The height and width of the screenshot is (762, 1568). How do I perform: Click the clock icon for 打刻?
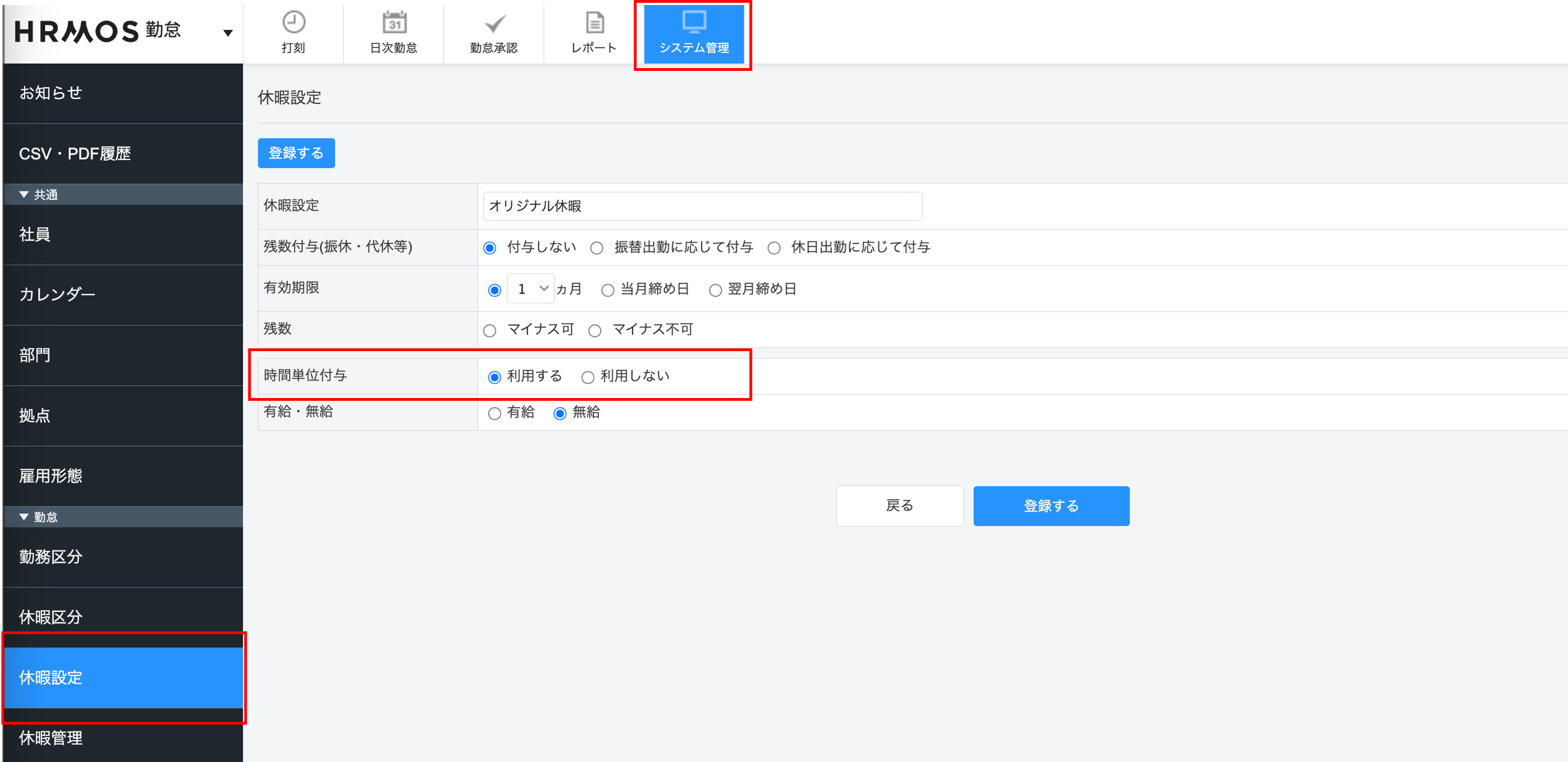click(x=294, y=23)
